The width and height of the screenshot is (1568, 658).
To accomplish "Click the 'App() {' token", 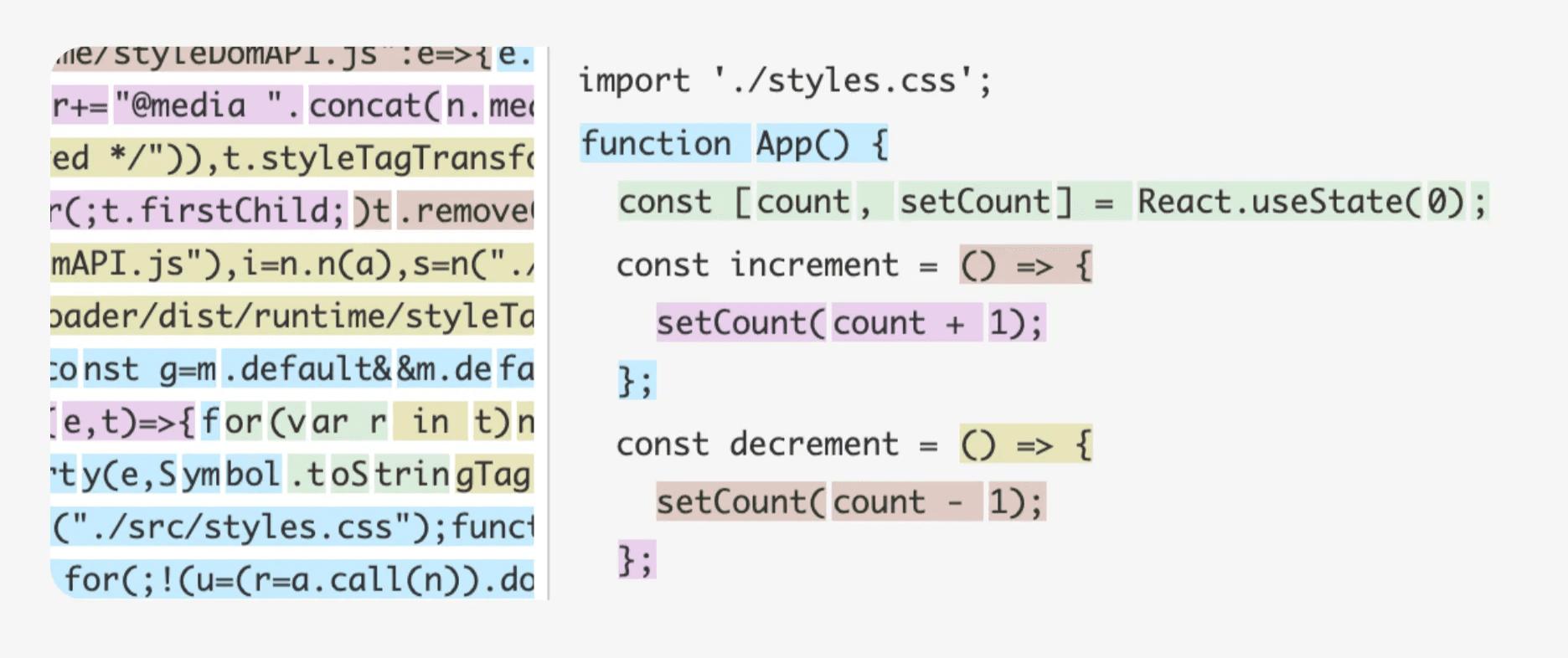I will (x=822, y=143).
